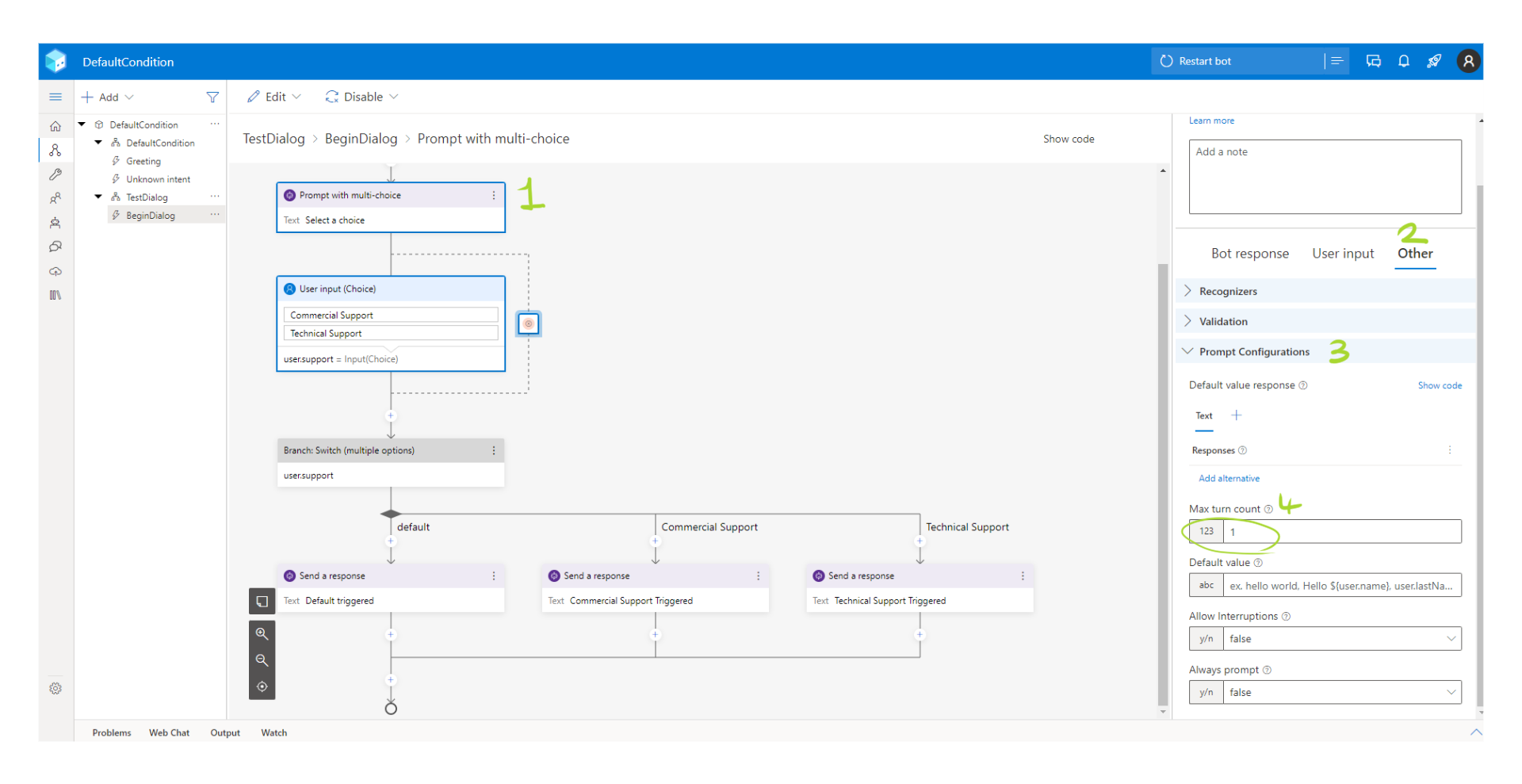Click the fit-to-view icon on canvas toolbar
This screenshot has width=1522, height=784.
pos(262,686)
